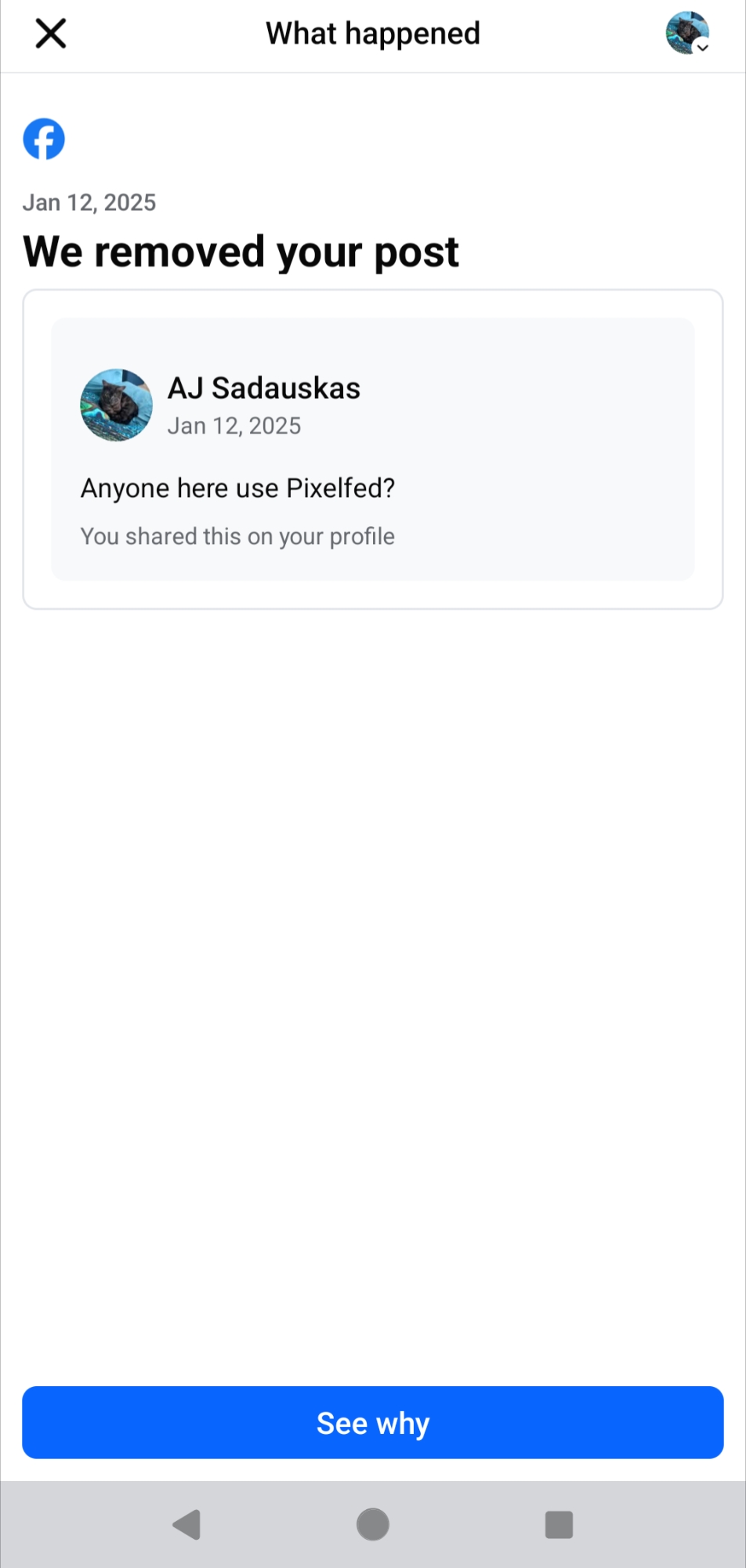Click the What happened page title
This screenshot has width=746, height=1568.
click(x=372, y=34)
